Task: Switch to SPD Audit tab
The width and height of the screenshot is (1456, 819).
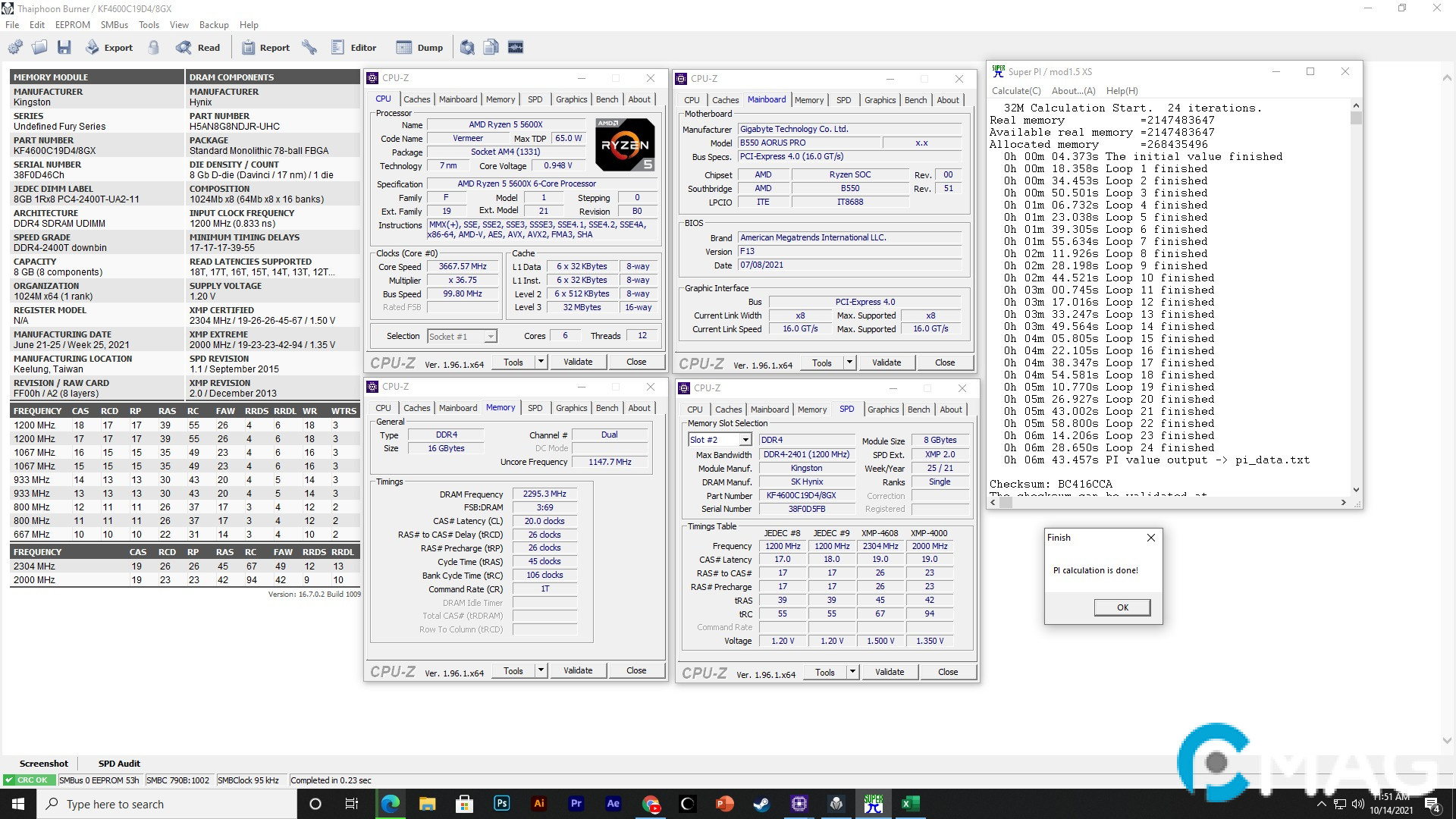Action: 119,764
